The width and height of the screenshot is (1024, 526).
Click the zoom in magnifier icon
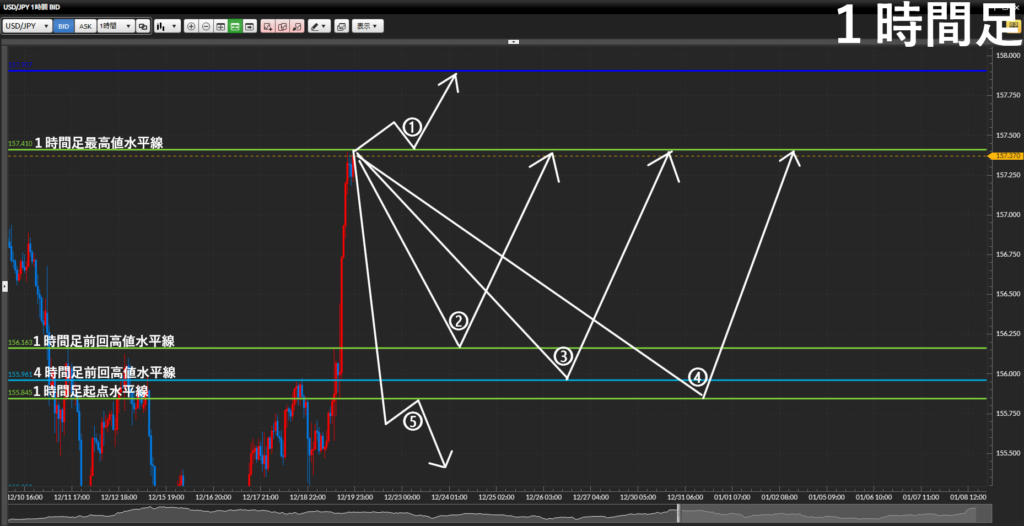[x=191, y=25]
